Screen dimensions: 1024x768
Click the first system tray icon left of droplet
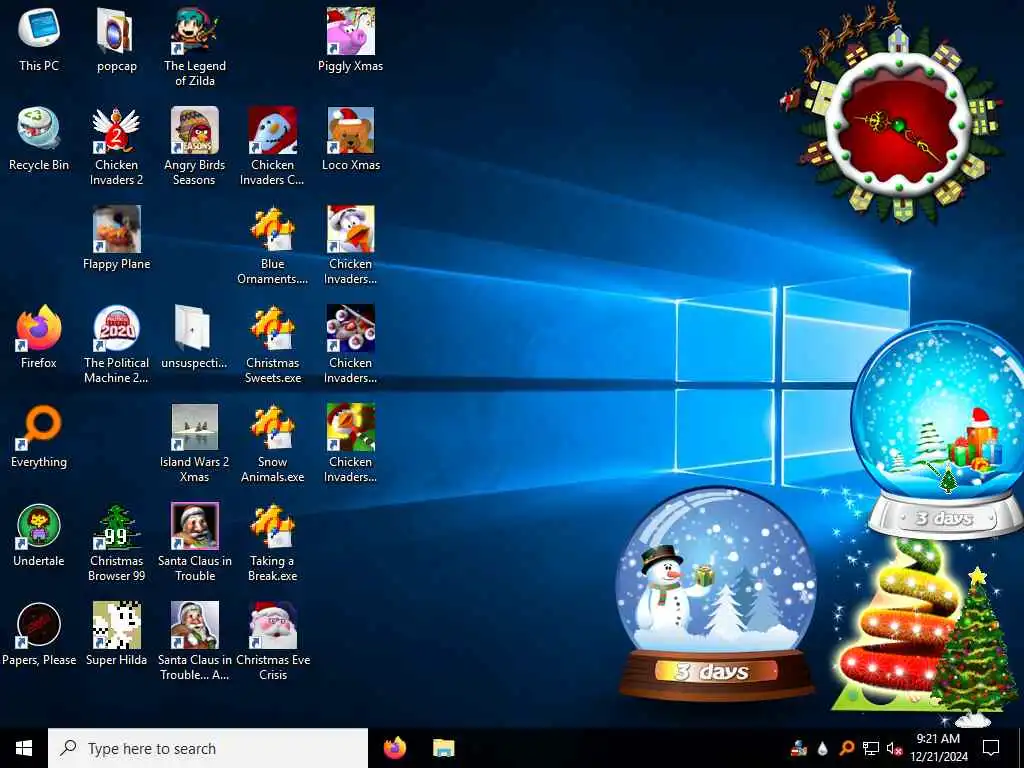pyautogui.click(x=798, y=748)
